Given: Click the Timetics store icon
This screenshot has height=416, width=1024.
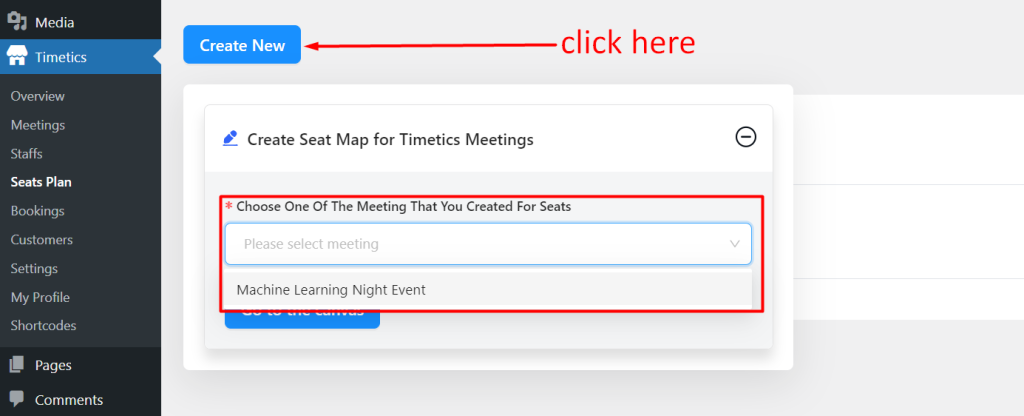Looking at the screenshot, I should click(17, 57).
